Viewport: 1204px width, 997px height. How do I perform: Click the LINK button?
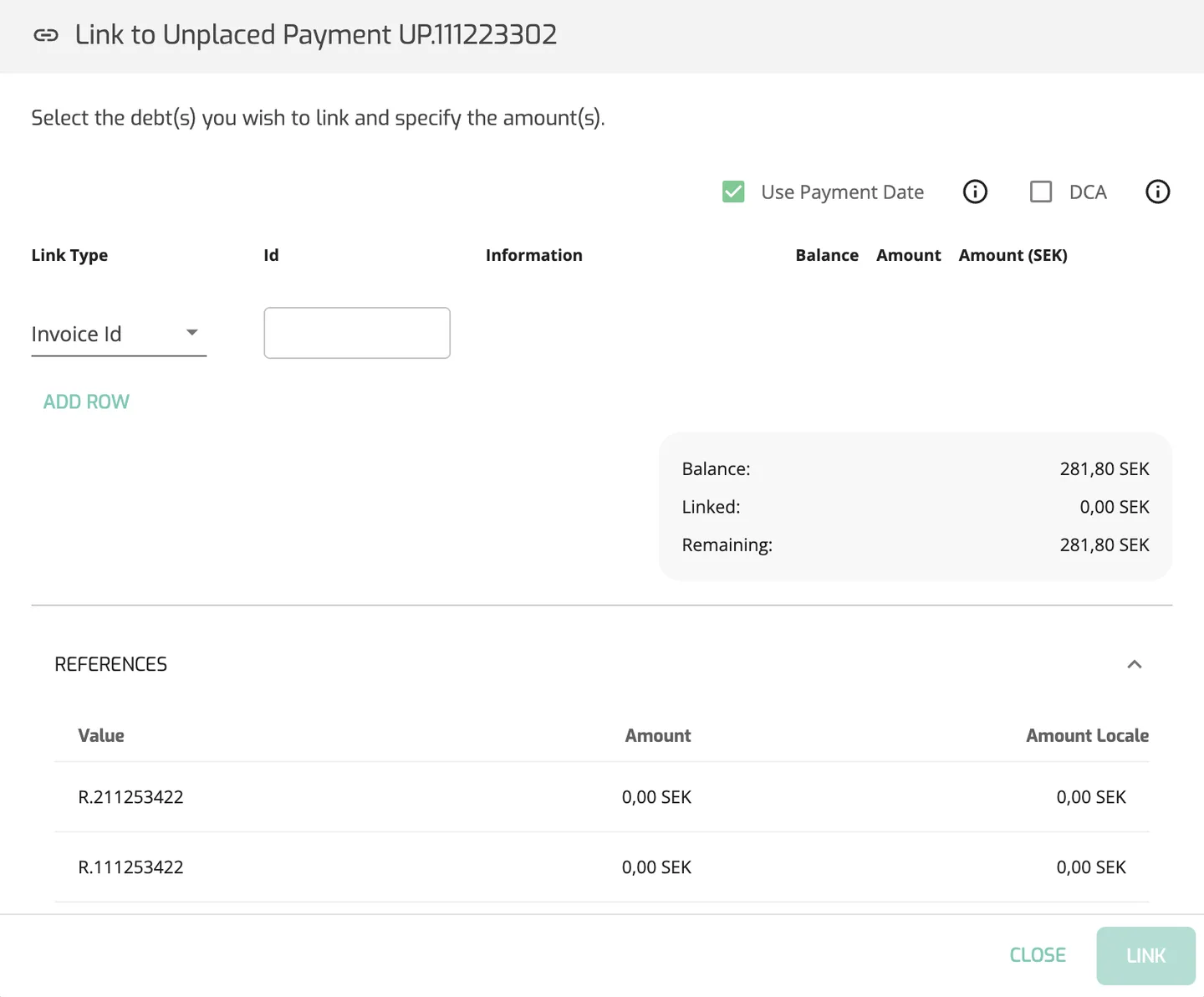1145,955
